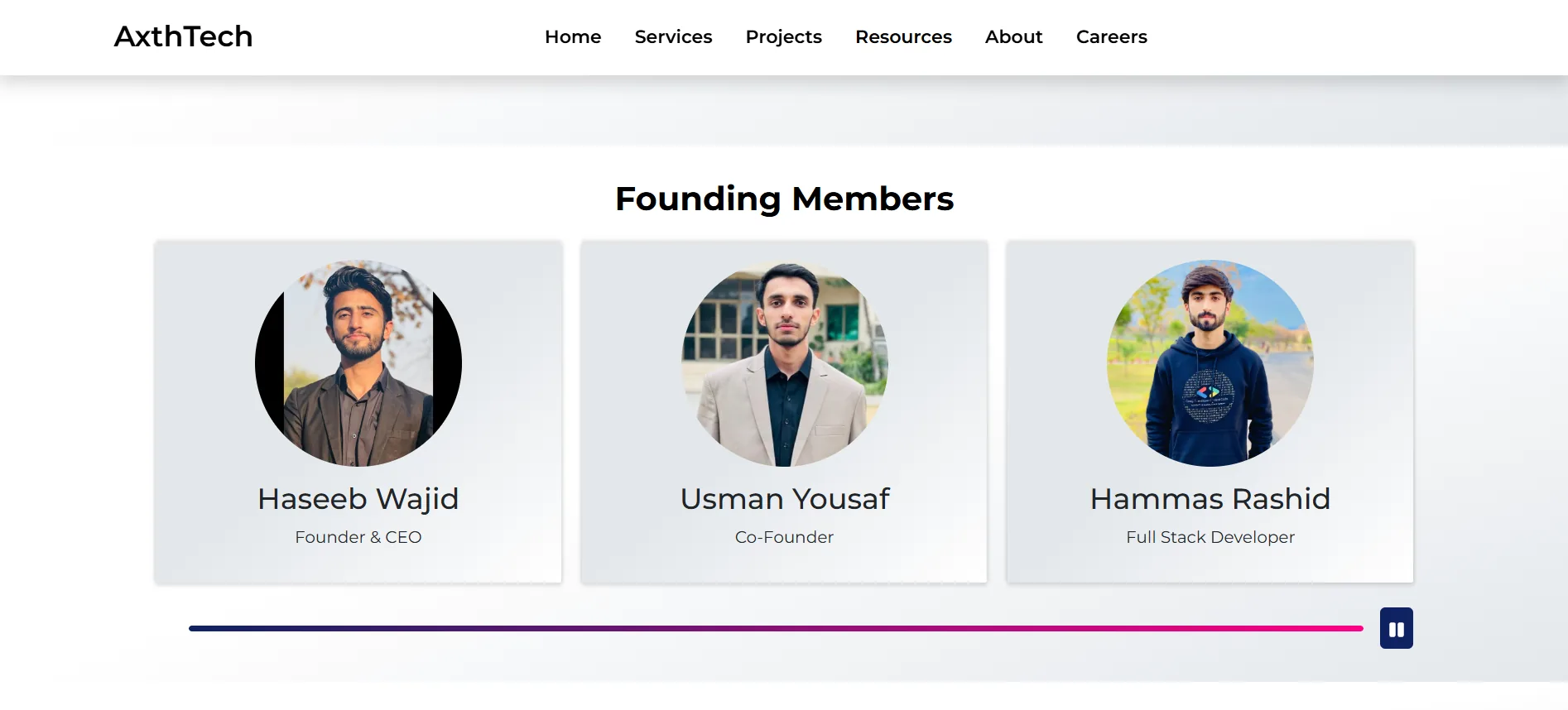The image size is (1568, 710).
Task: Select the Usman Yousaf name text
Action: pyautogui.click(x=784, y=499)
